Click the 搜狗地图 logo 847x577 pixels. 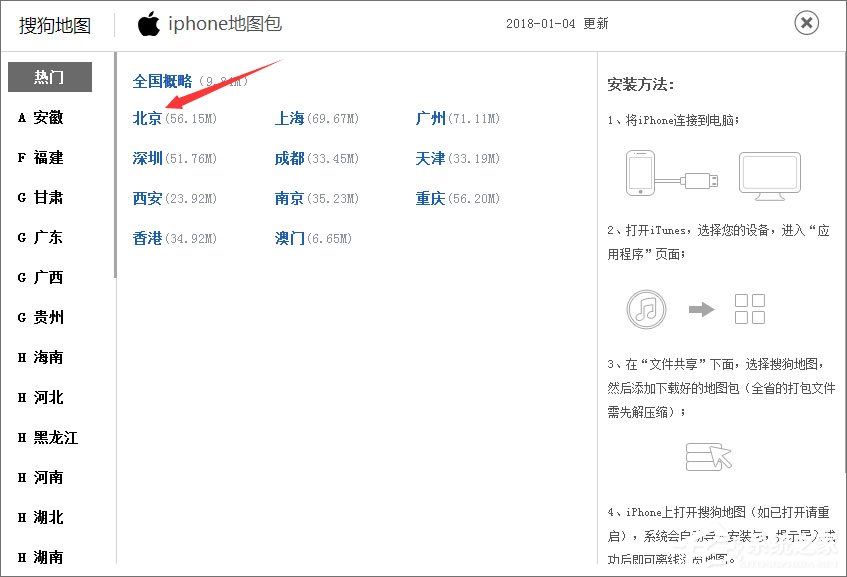[54, 24]
